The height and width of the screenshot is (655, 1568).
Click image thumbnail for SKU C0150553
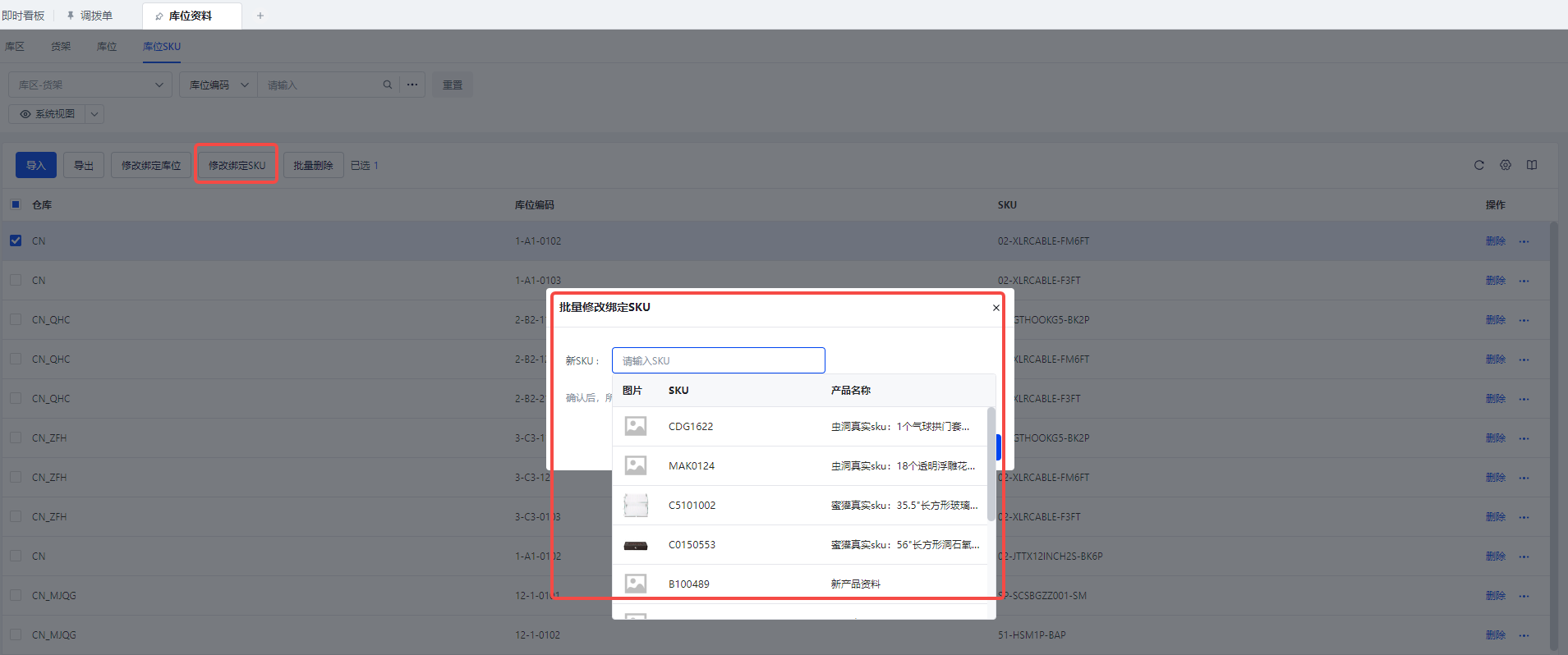click(x=636, y=545)
